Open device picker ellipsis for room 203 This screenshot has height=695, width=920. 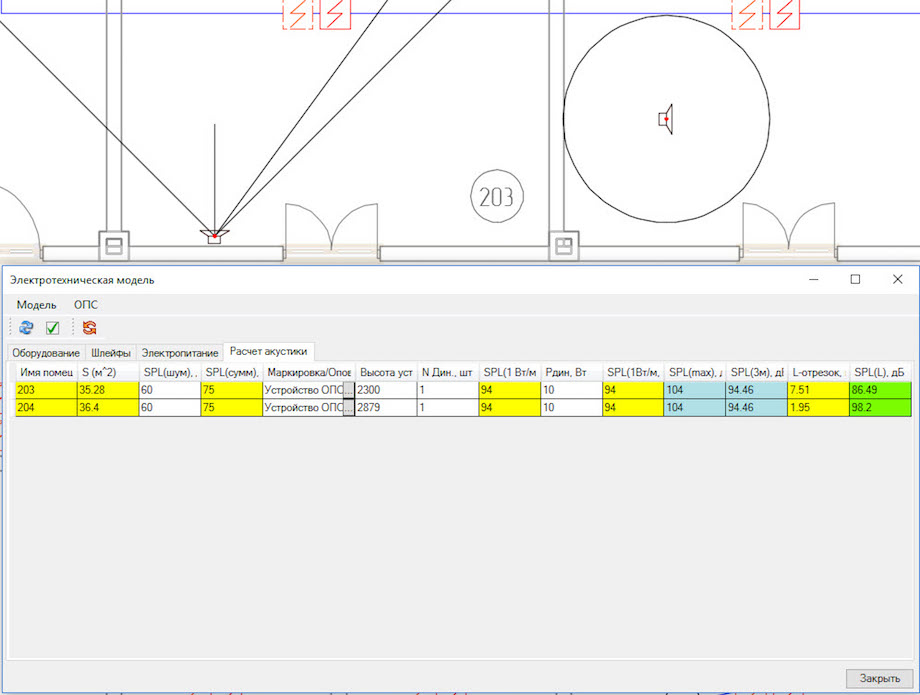click(x=348, y=390)
